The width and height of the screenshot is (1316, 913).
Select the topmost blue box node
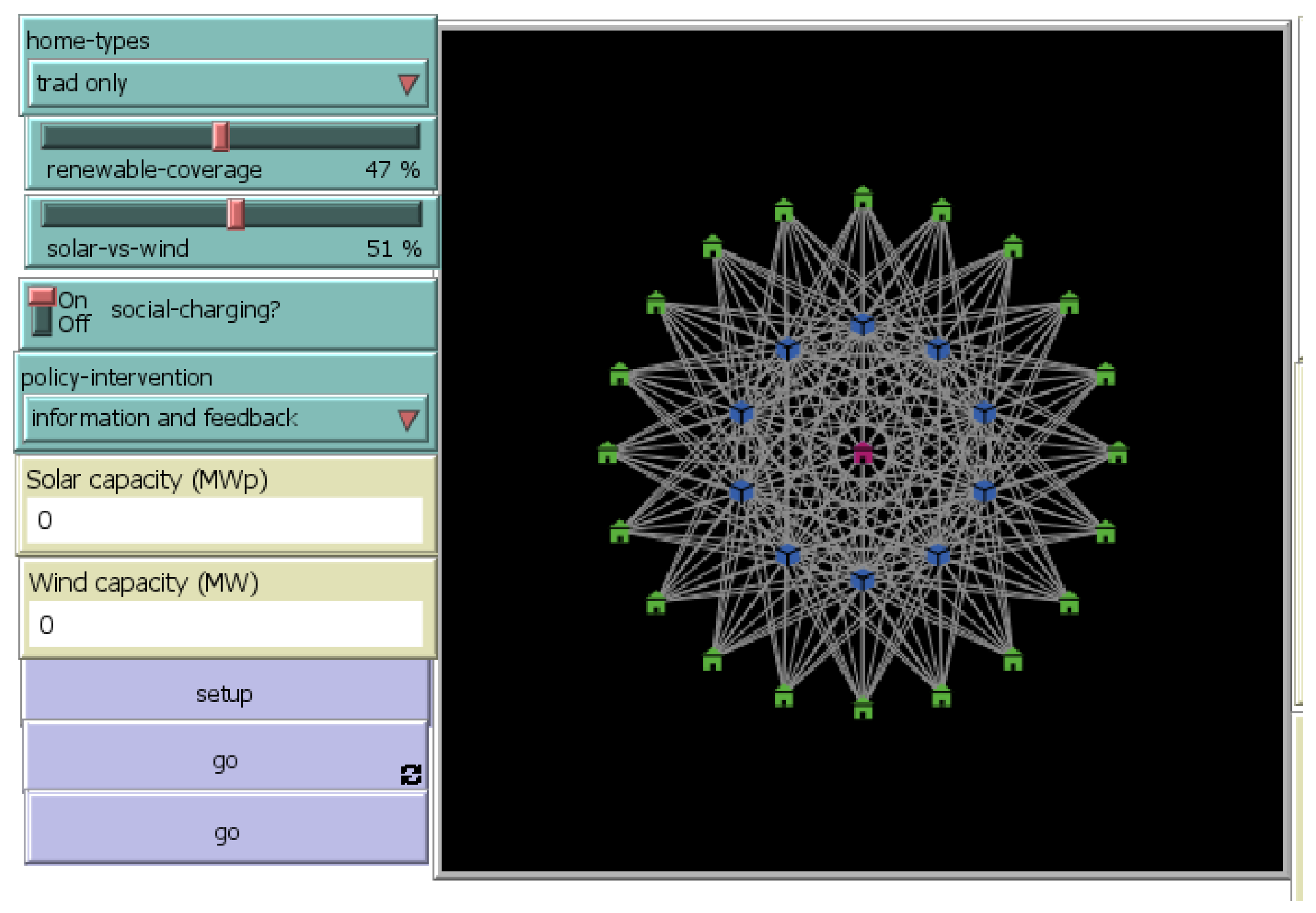click(862, 324)
